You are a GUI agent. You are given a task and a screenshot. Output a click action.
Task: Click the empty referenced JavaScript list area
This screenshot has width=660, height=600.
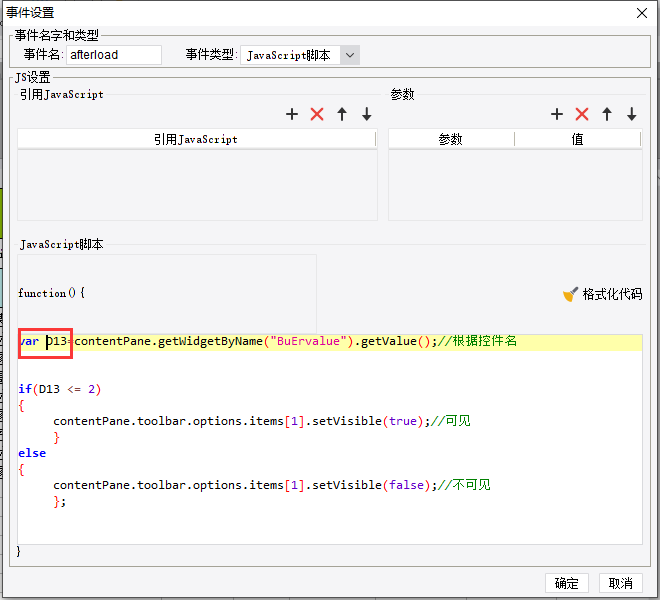tap(197, 185)
